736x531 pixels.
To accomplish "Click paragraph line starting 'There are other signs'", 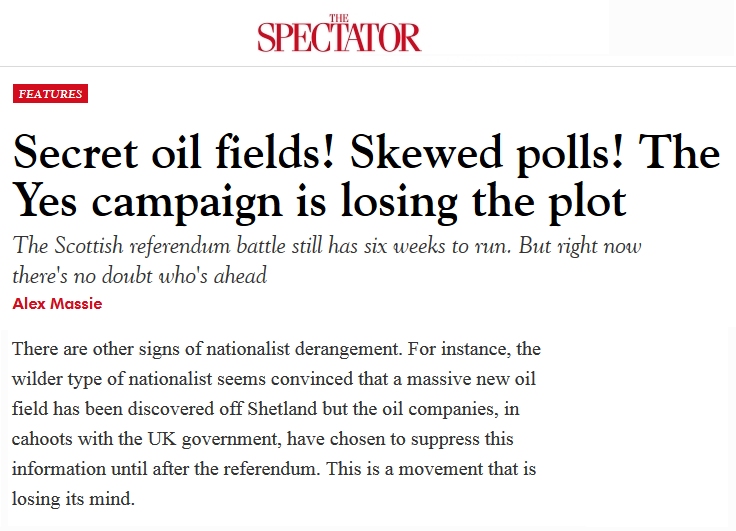I will tap(276, 349).
